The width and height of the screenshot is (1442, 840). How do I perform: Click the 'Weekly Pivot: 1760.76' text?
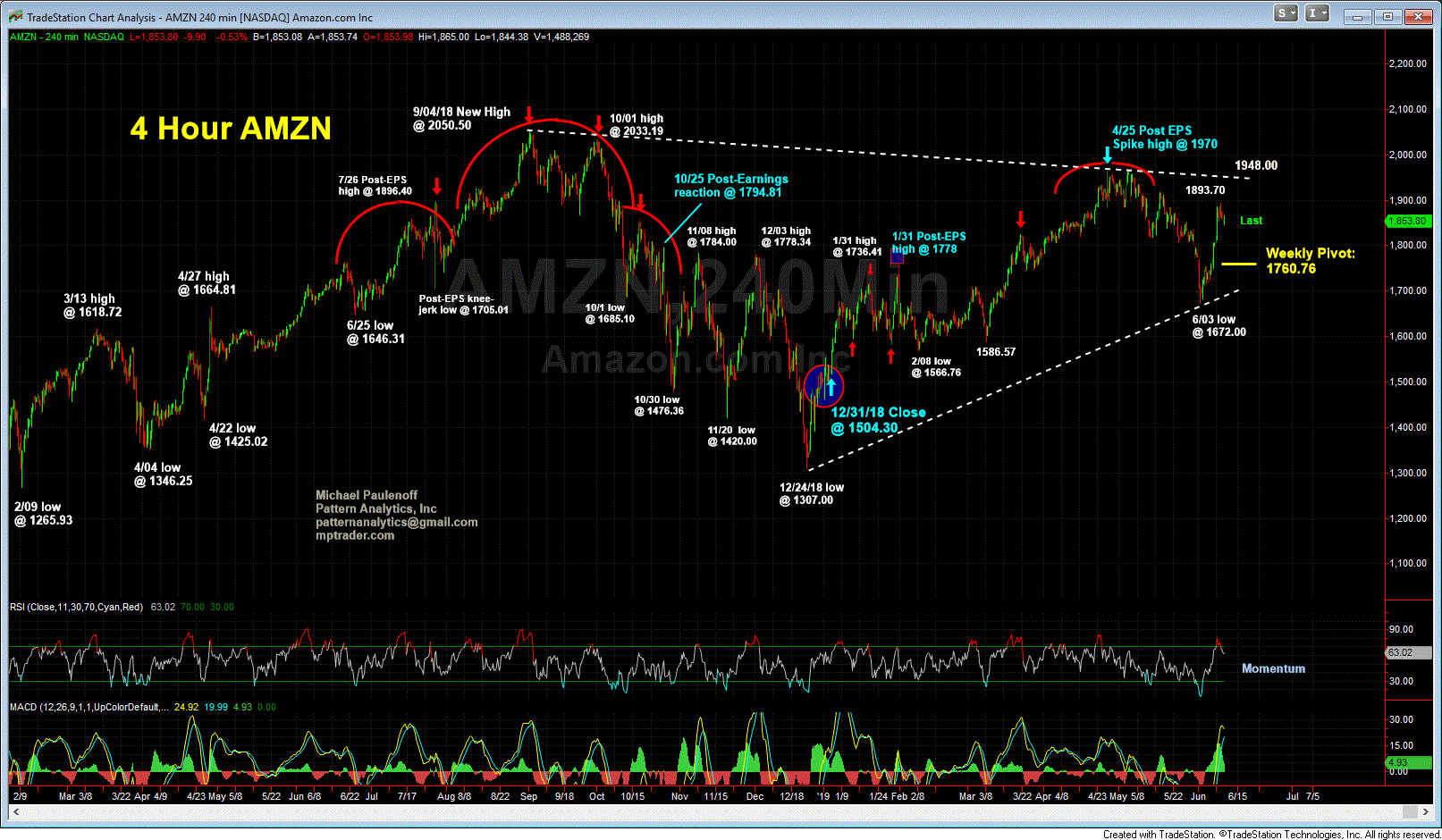tap(1310, 261)
